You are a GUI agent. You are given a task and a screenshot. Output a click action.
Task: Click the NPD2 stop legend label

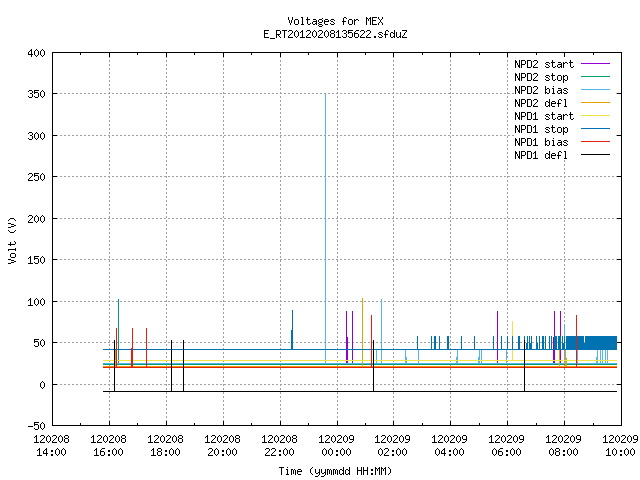(541, 77)
